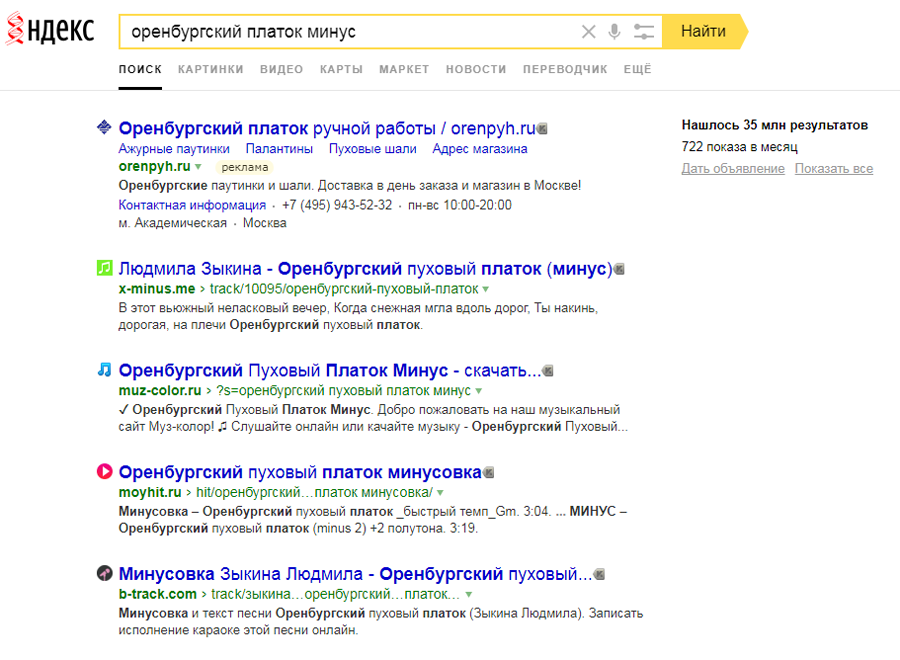Click cached icon after Зыкина (минус) title
The width and height of the screenshot is (900, 660).
tap(619, 269)
